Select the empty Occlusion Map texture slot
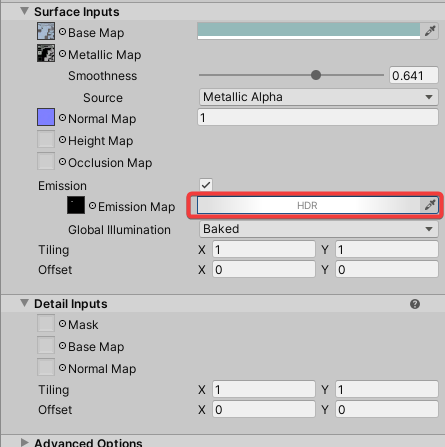The height and width of the screenshot is (447, 445). pyautogui.click(x=46, y=161)
